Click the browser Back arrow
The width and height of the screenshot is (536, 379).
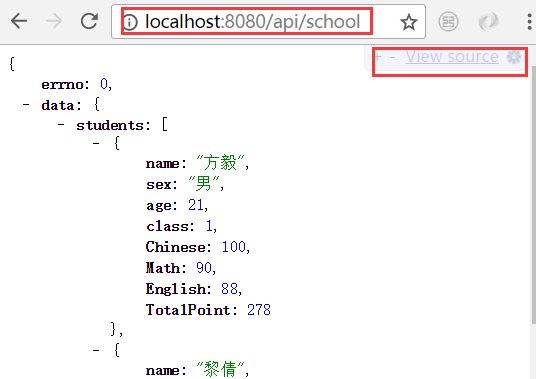click(x=19, y=21)
